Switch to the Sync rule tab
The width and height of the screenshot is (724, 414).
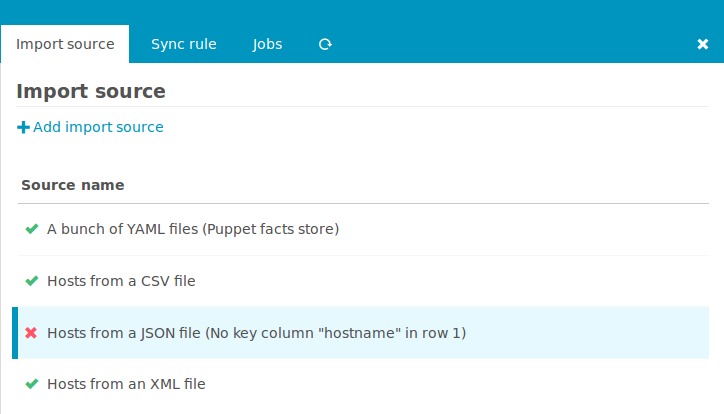pyautogui.click(x=183, y=44)
